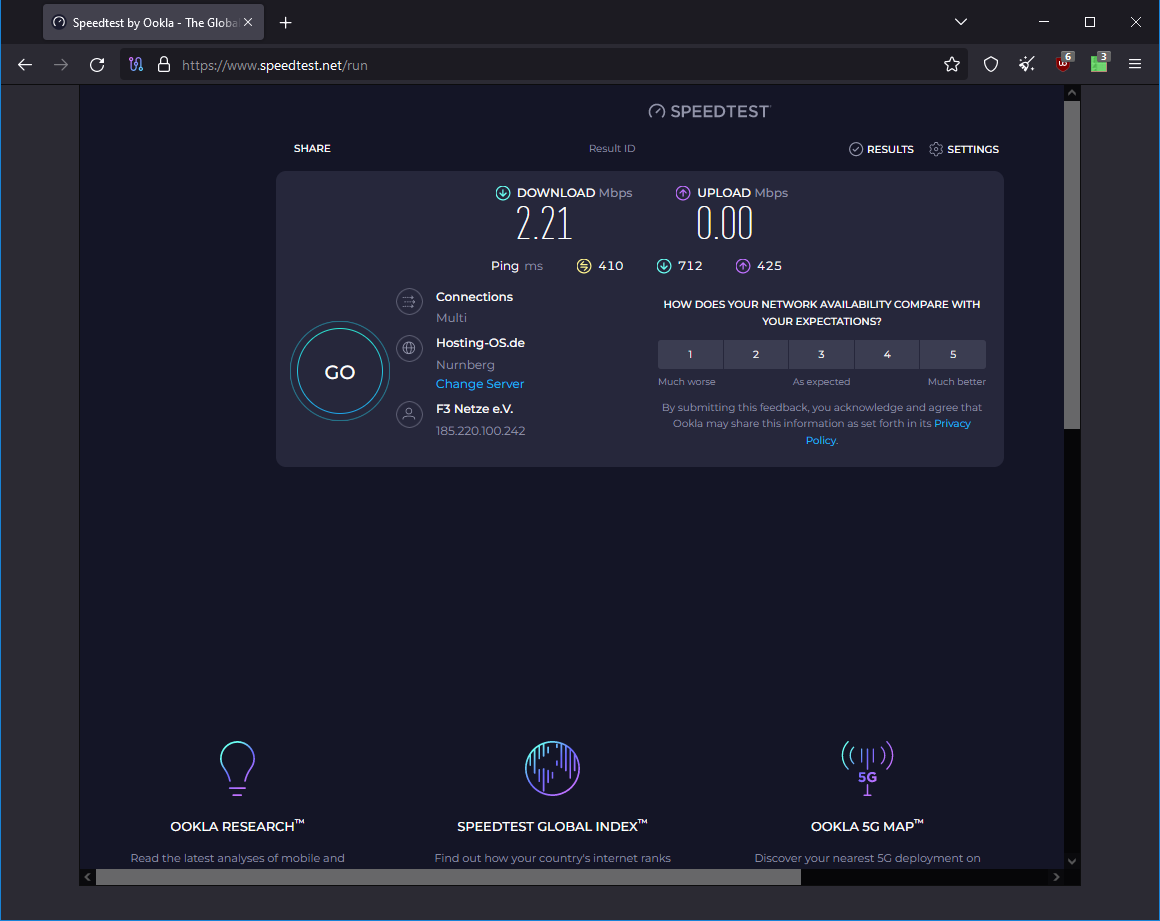
Task: Open a new browser tab
Action: [x=286, y=23]
